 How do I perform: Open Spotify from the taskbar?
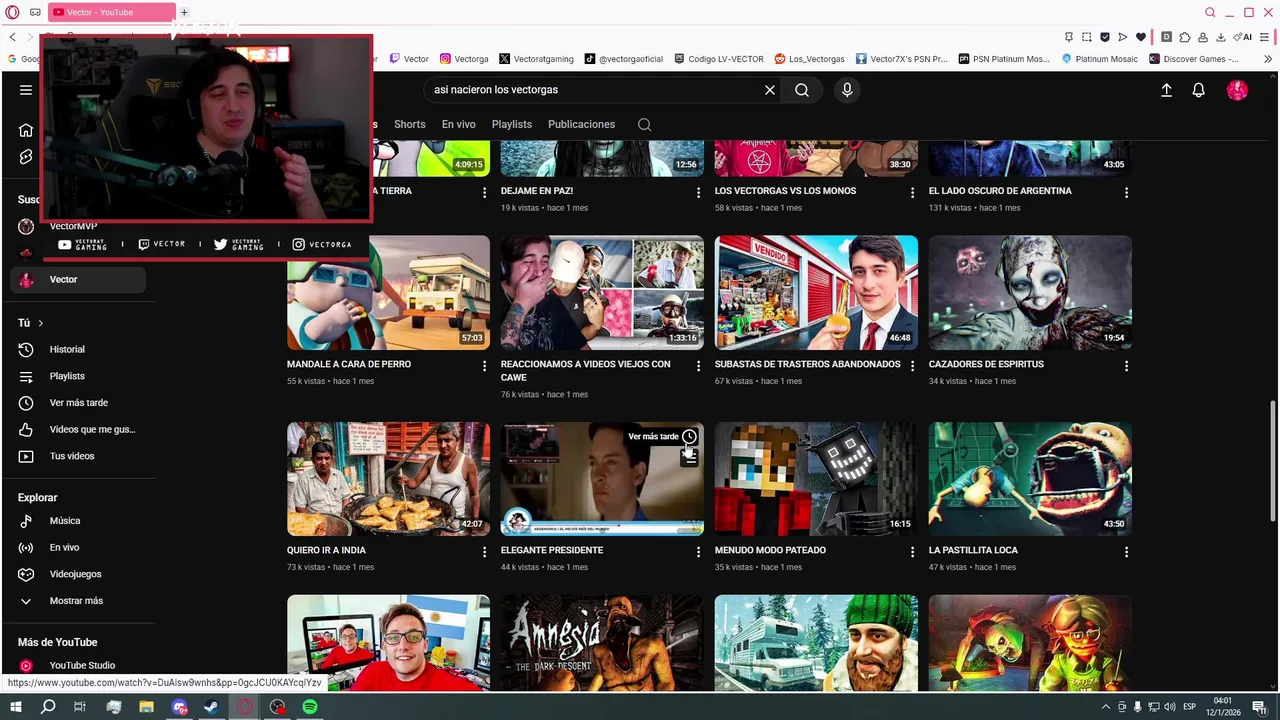[310, 707]
